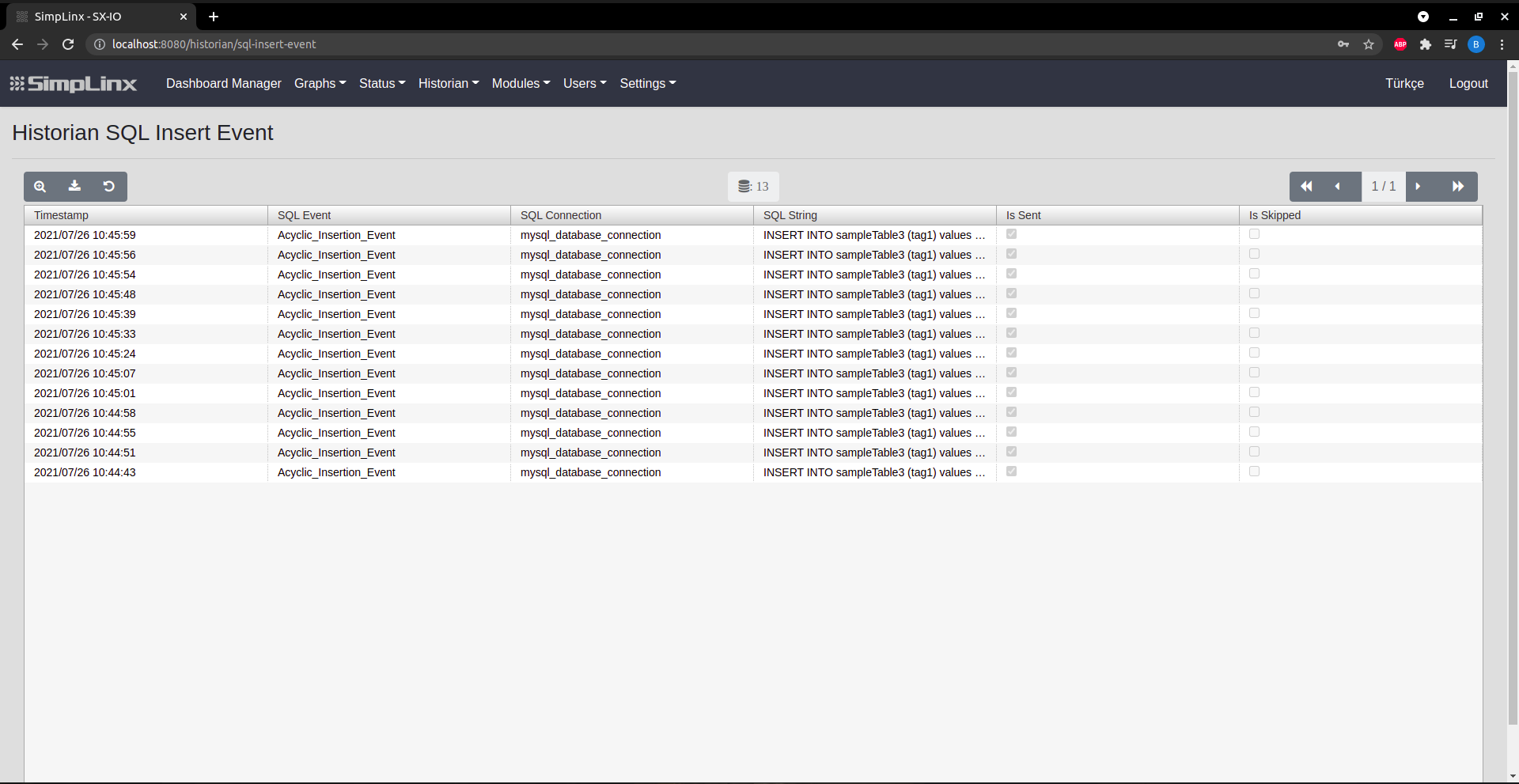
Task: Switch language to Türkçe
Action: coord(1404,83)
